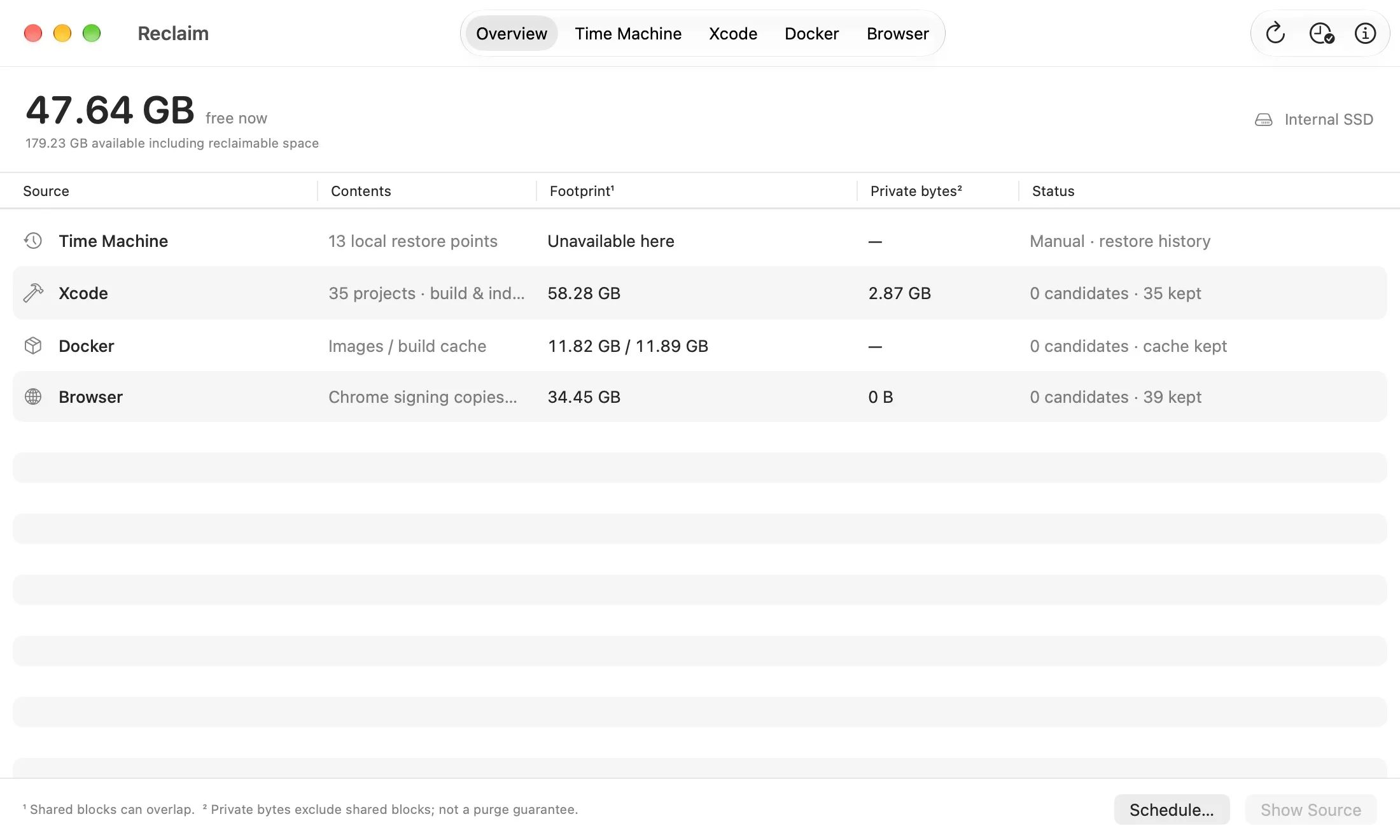Click '179.23 GB available including reclaimable space'
Viewport: 1400px width, 840px height.
[172, 143]
